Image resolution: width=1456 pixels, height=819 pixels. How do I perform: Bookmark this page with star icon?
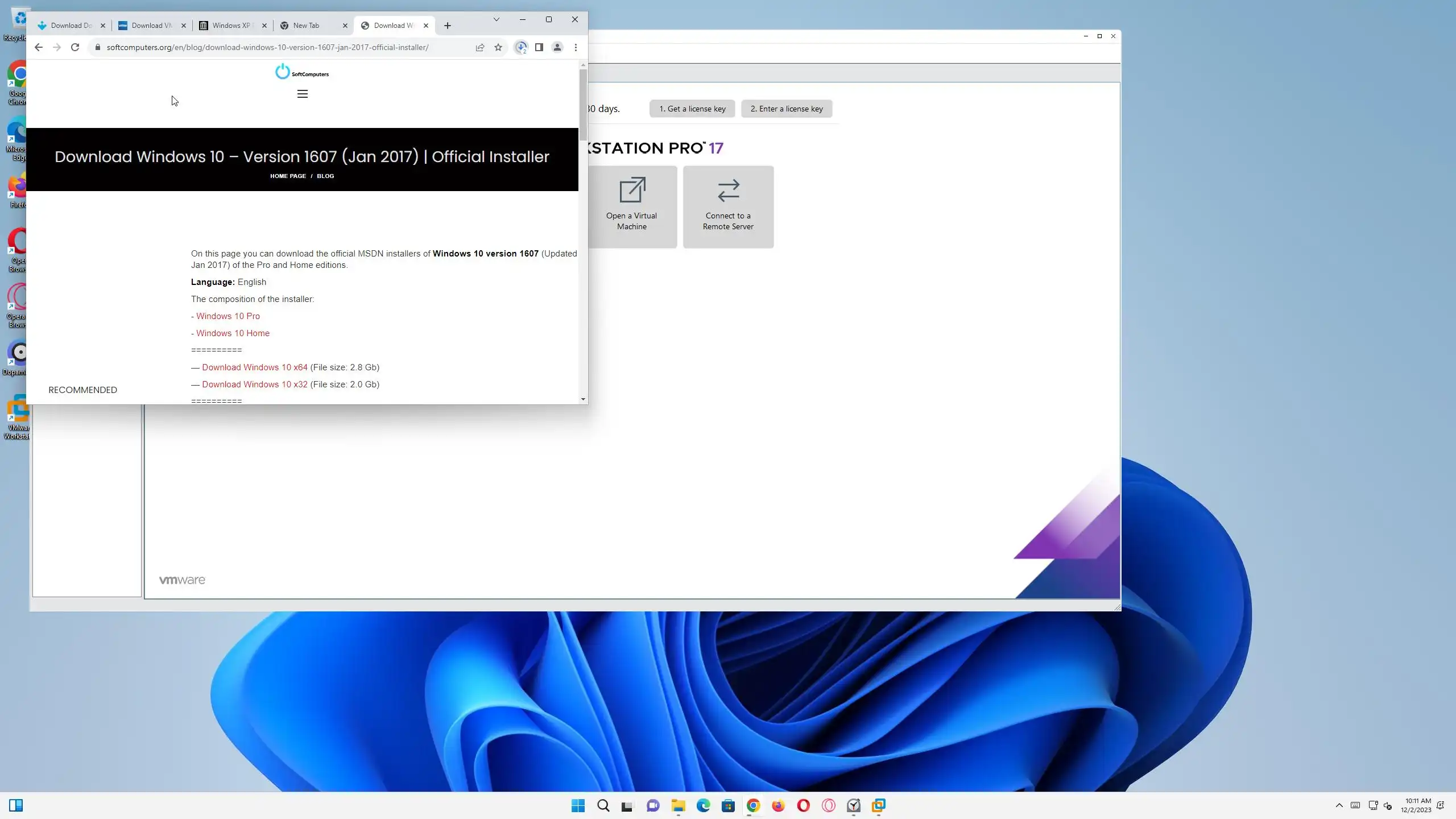pyautogui.click(x=498, y=47)
